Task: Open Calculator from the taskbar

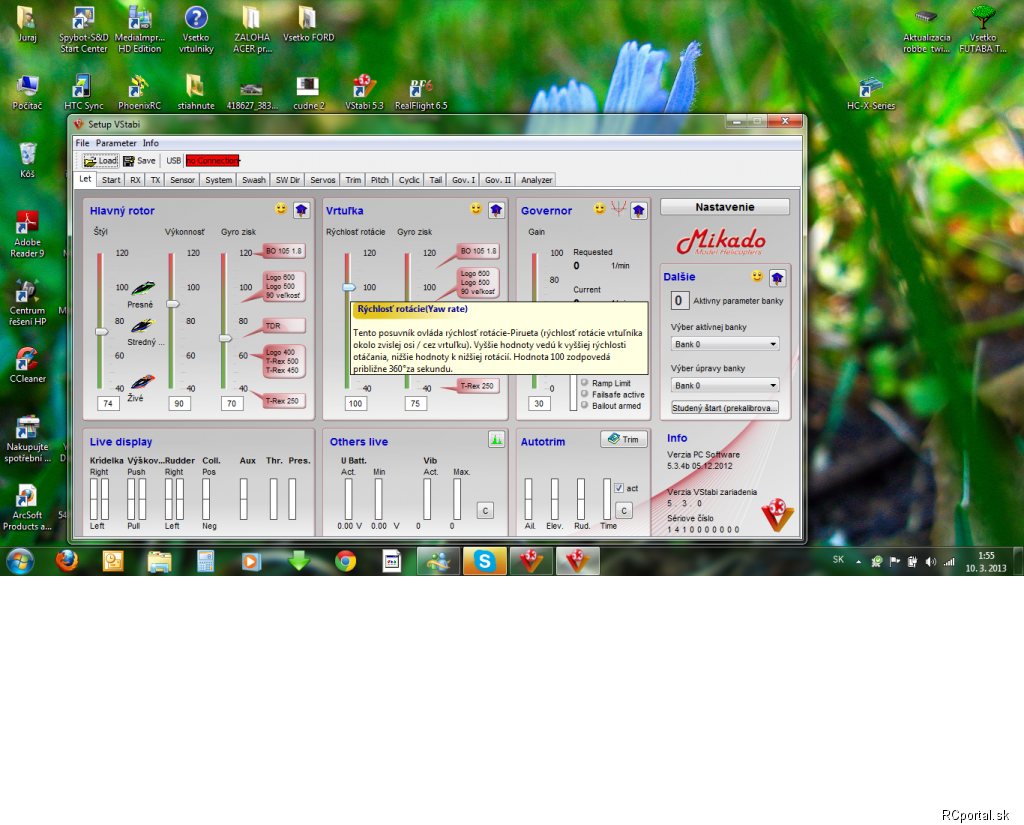Action: click(206, 560)
